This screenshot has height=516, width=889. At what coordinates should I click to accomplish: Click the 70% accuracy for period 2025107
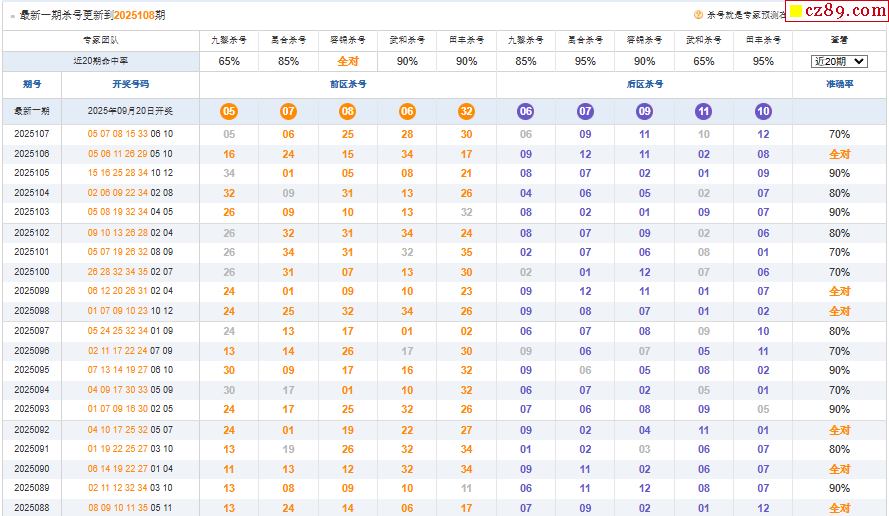[840, 134]
